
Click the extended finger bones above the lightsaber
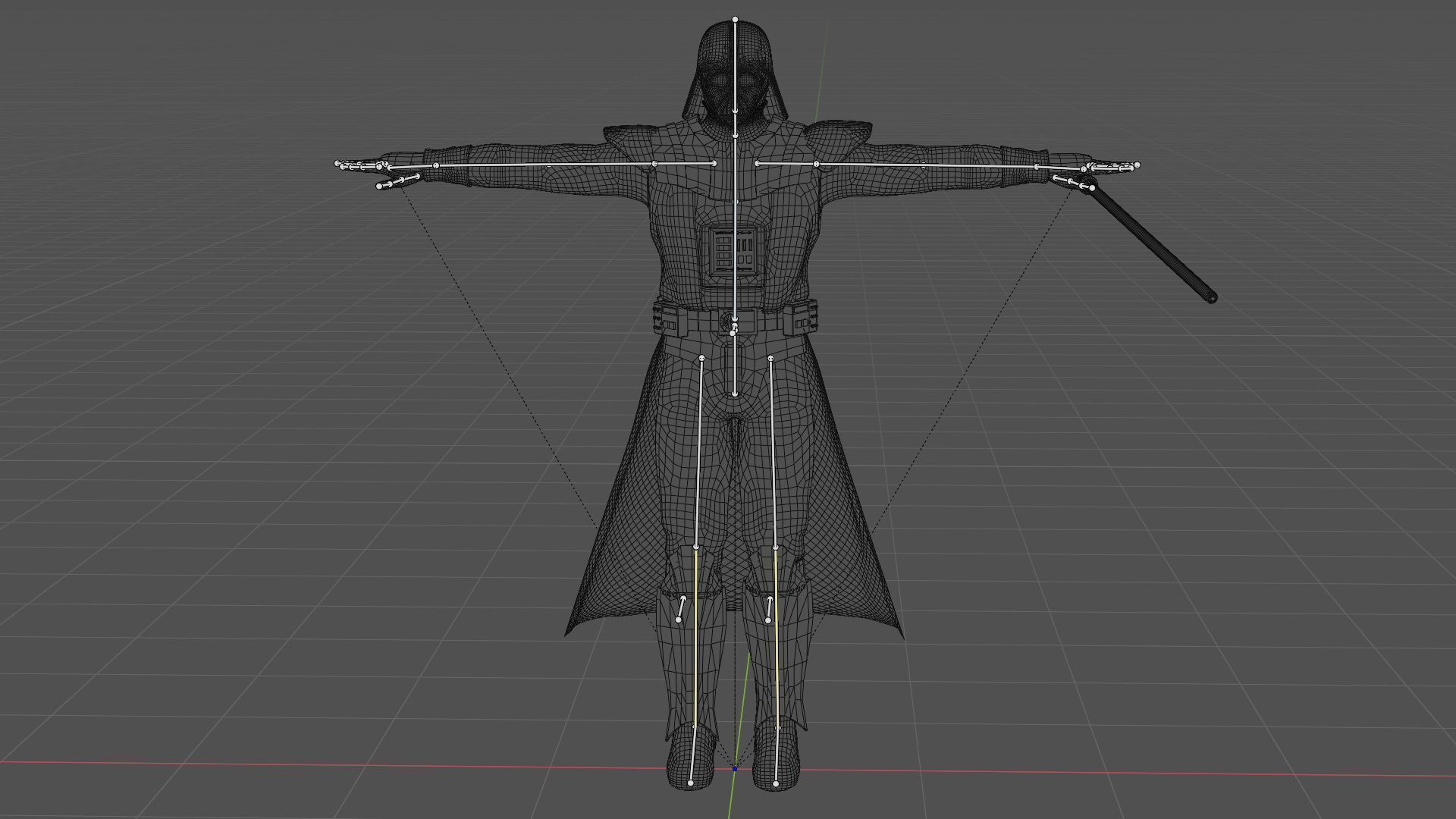pos(1115,165)
